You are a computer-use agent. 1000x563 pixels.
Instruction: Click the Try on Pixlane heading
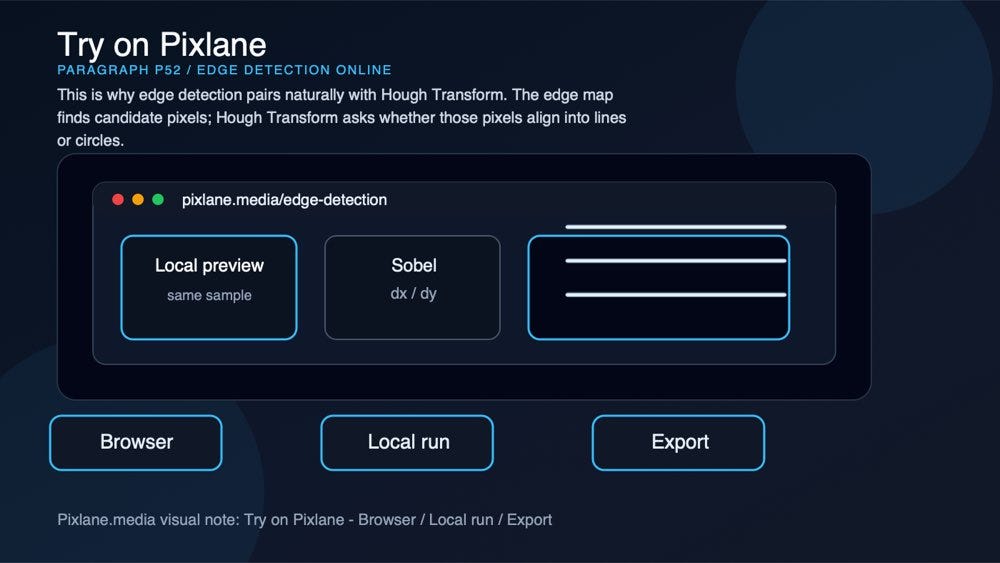click(162, 45)
